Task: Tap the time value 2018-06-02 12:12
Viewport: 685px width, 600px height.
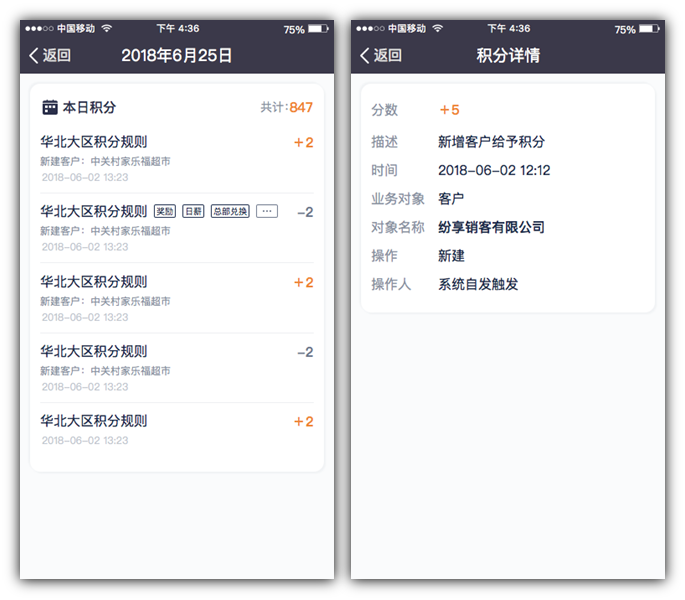Action: click(x=494, y=170)
